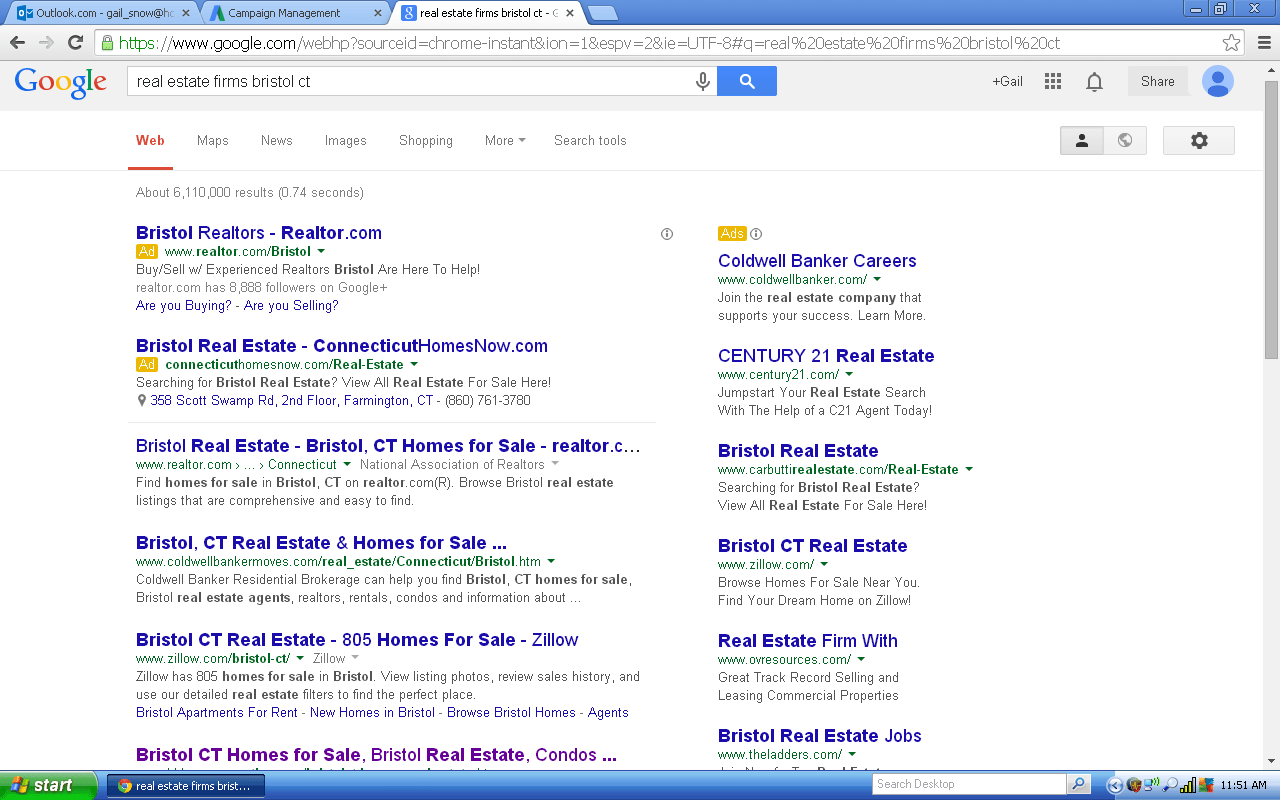Image resolution: width=1280 pixels, height=800 pixels.
Task: Select the News search tab
Action: (277, 141)
